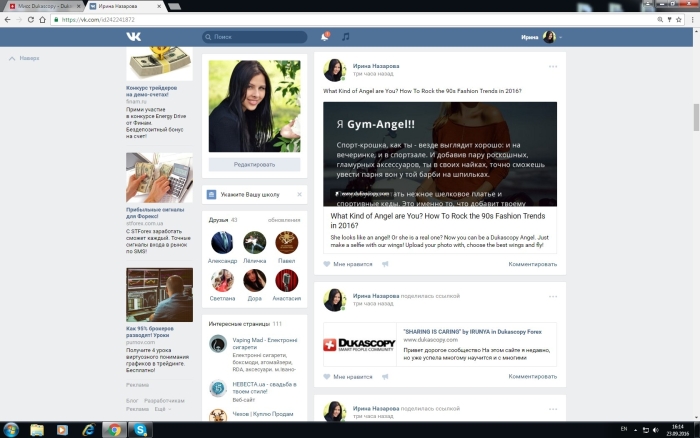Open File Explorer from the taskbar

[x=37, y=430]
